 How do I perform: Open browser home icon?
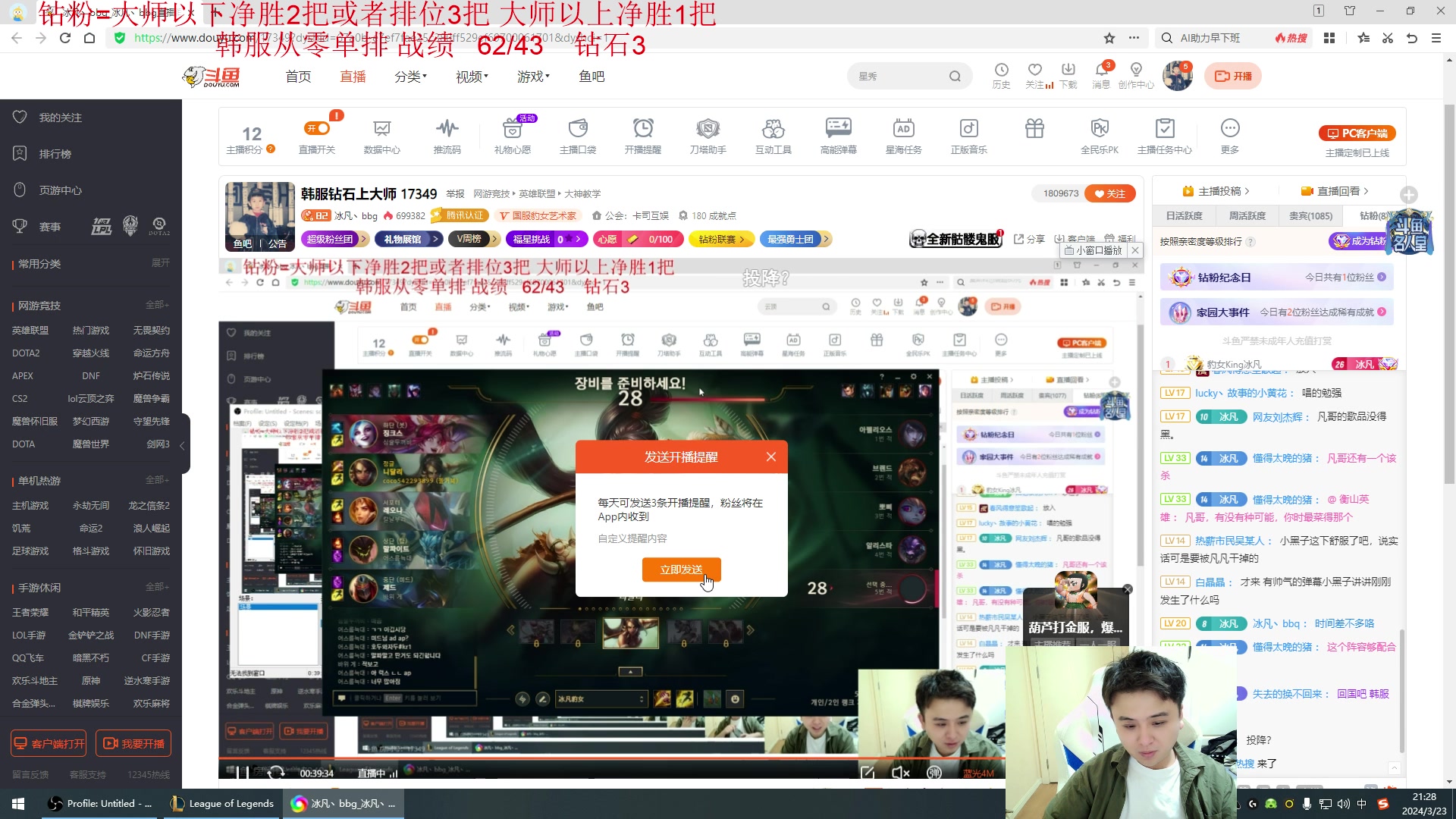pos(89,38)
